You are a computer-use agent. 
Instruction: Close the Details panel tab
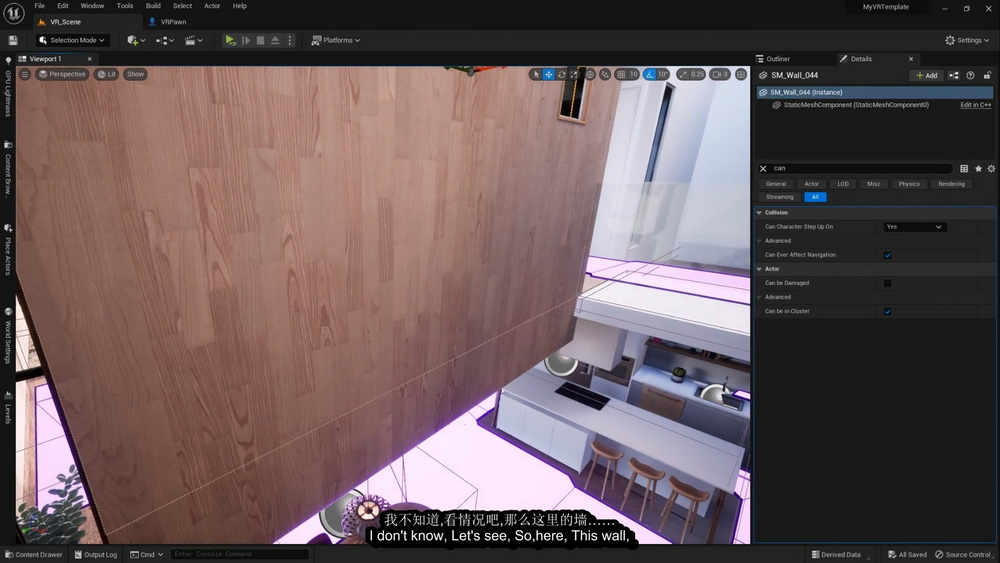tap(911, 59)
